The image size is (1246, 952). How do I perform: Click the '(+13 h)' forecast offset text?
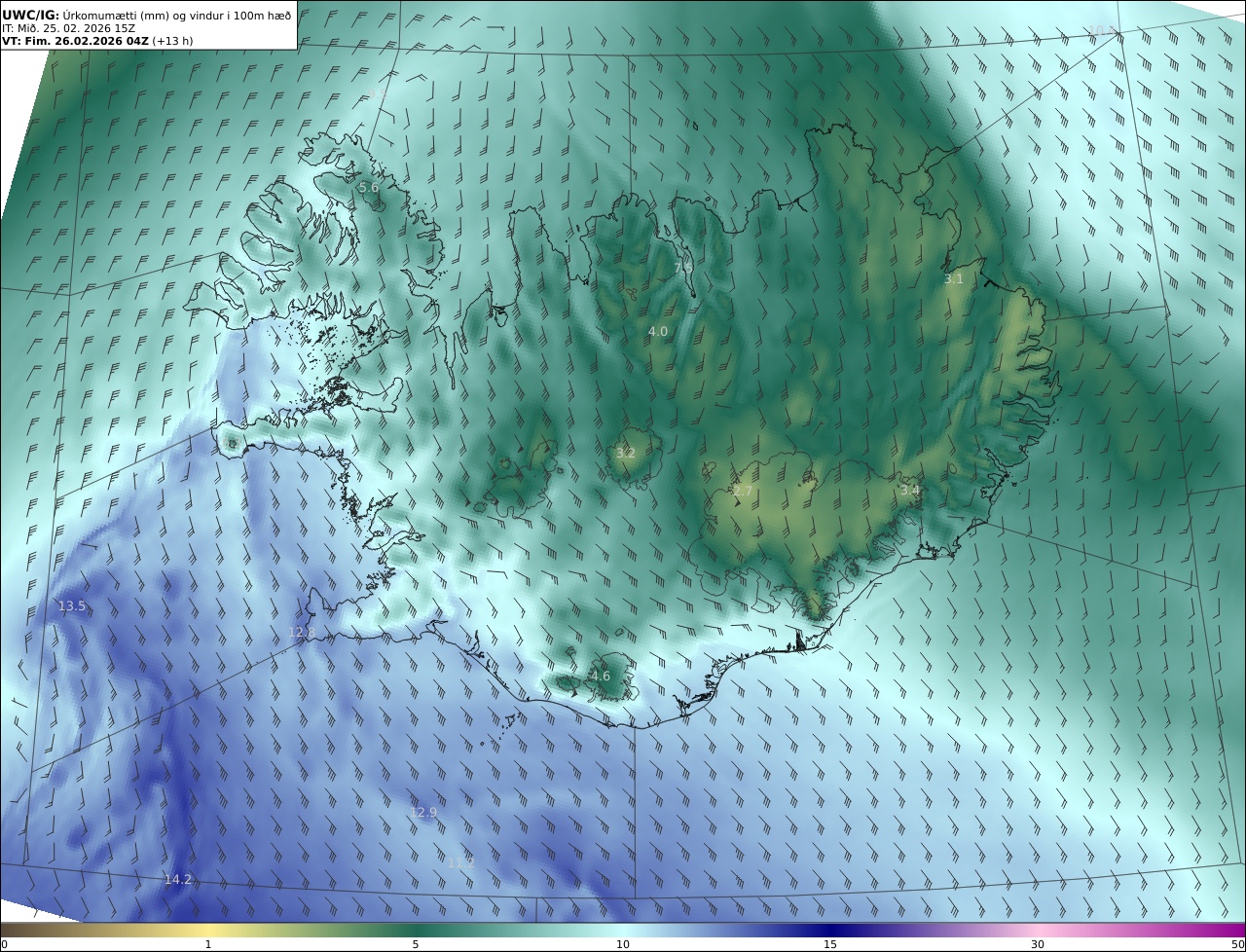pyautogui.click(x=173, y=41)
